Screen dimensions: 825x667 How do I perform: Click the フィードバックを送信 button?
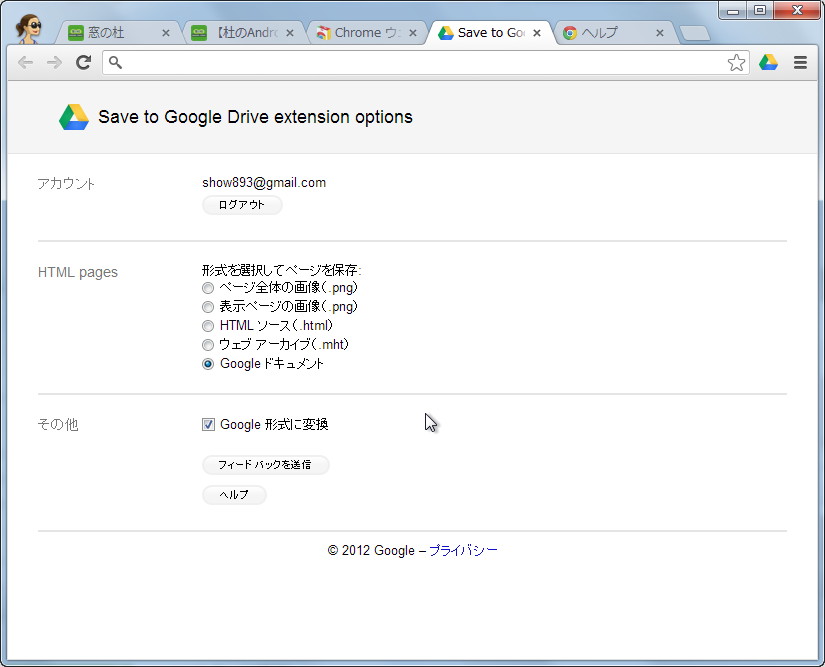tap(265, 465)
